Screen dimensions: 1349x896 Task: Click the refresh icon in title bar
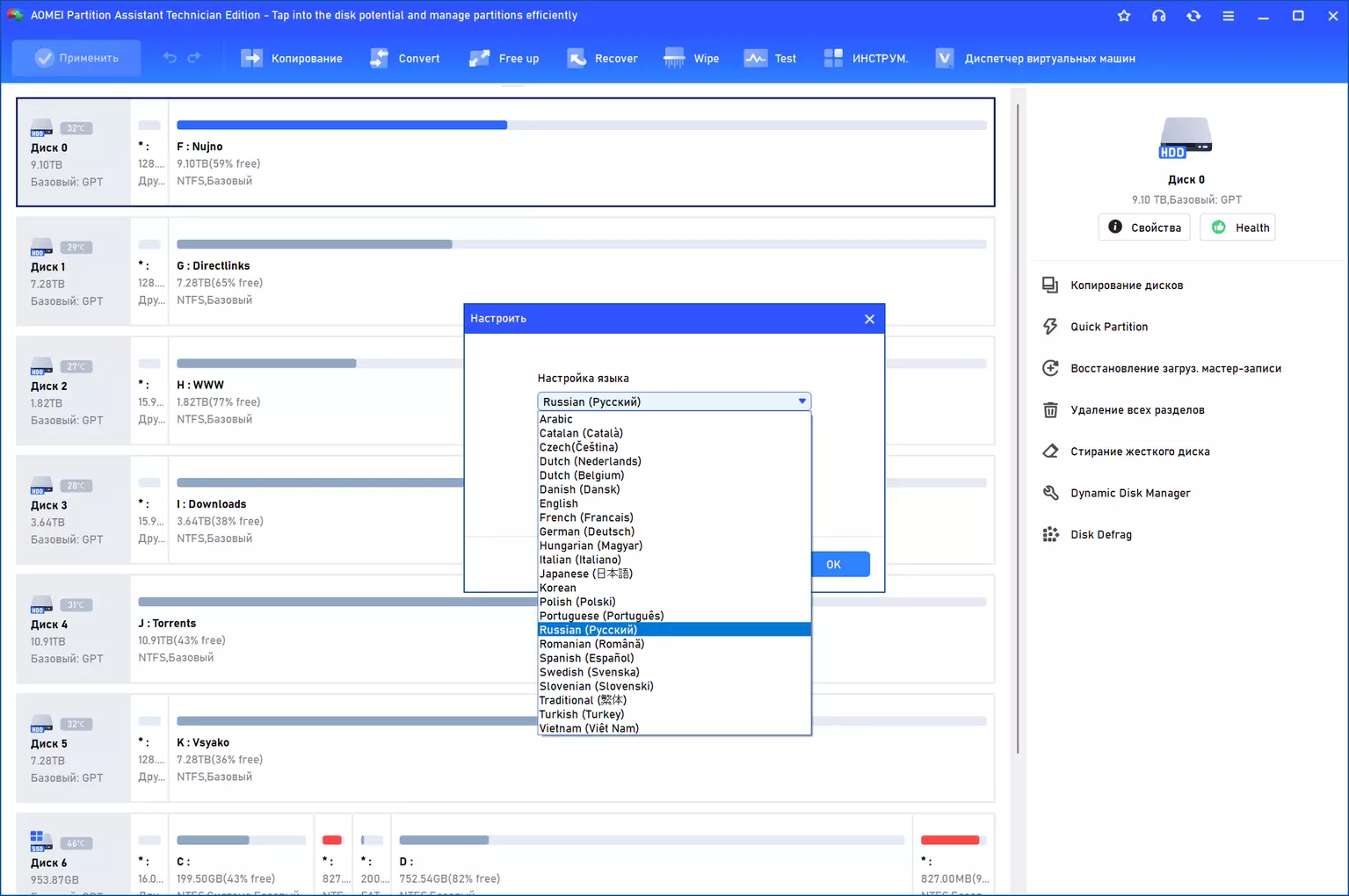click(x=1193, y=16)
